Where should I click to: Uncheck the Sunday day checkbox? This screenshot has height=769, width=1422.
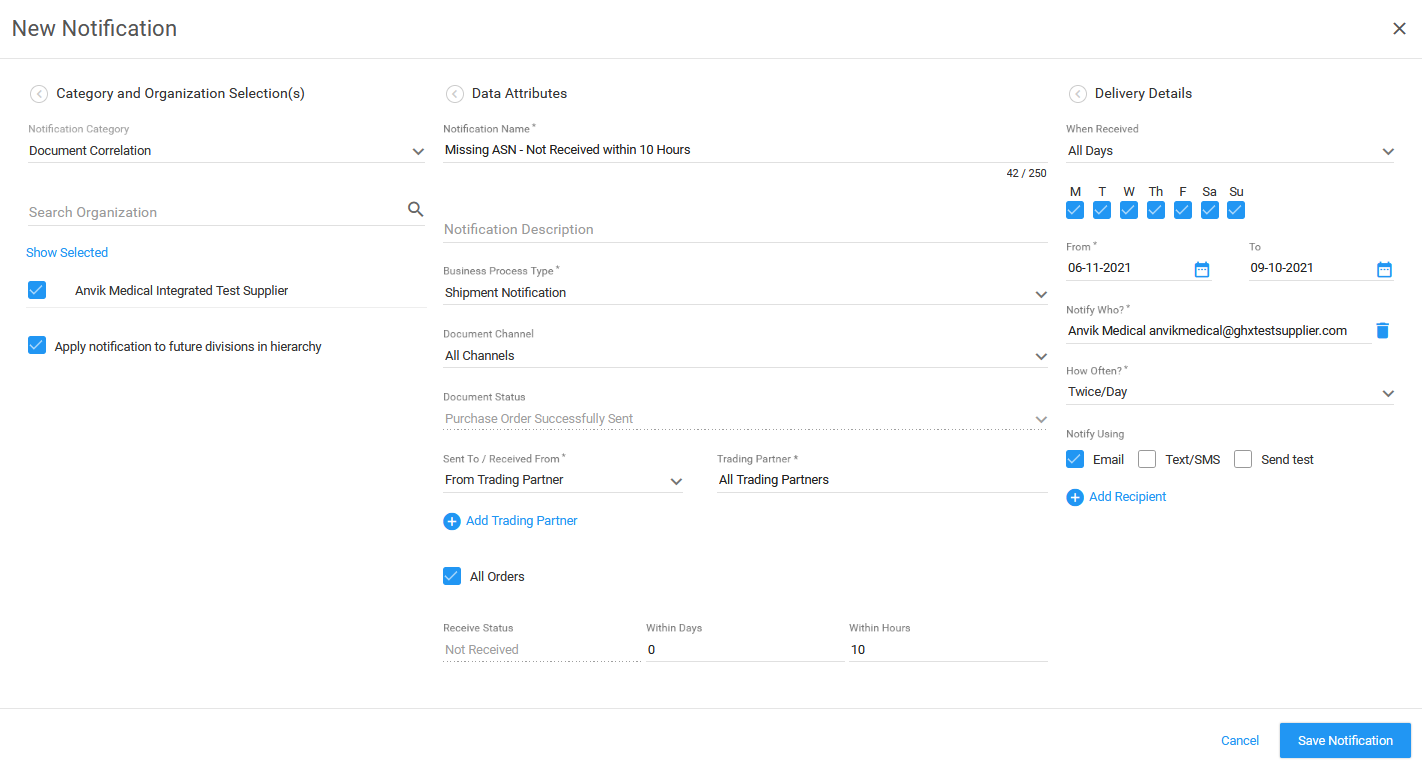(x=1236, y=210)
